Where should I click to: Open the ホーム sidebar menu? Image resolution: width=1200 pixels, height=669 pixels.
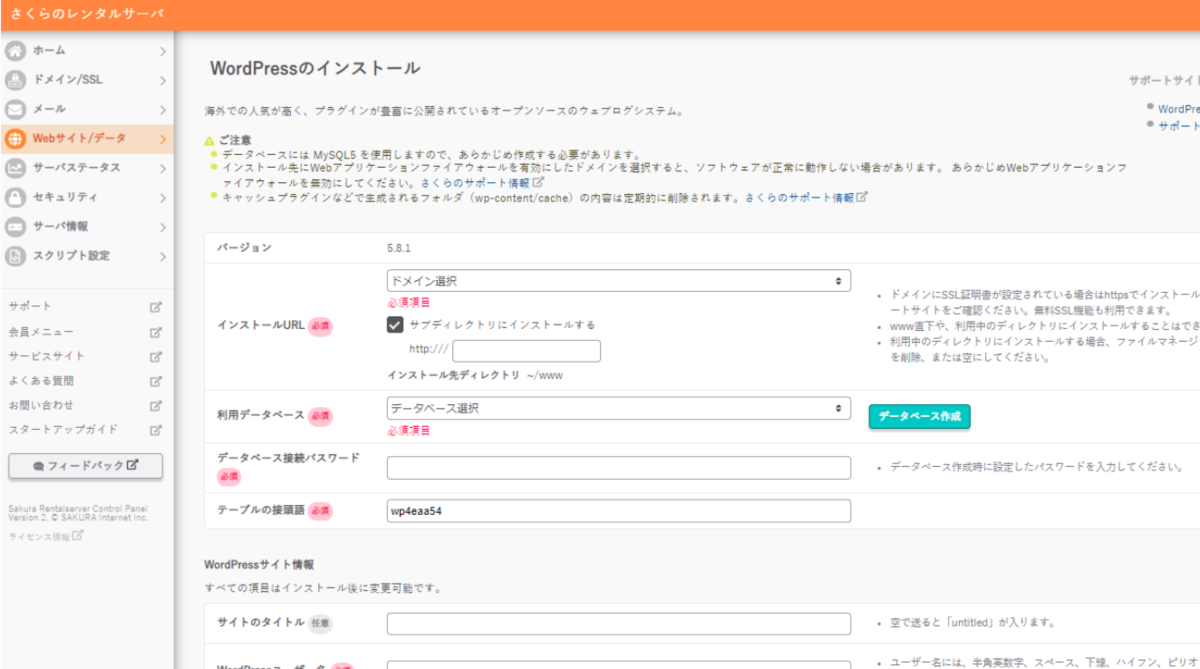(87, 50)
